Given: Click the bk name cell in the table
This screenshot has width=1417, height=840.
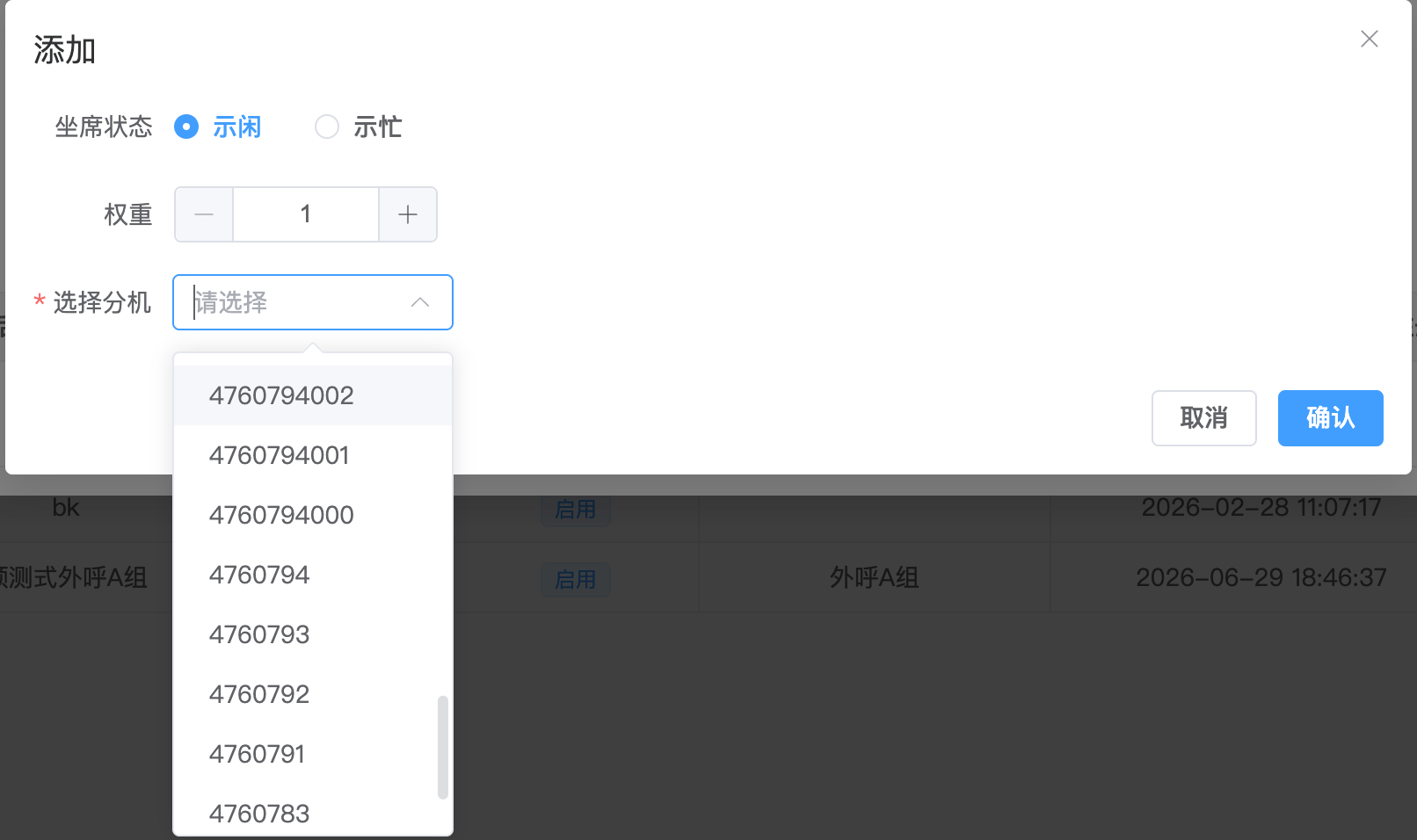Looking at the screenshot, I should pyautogui.click(x=66, y=507).
